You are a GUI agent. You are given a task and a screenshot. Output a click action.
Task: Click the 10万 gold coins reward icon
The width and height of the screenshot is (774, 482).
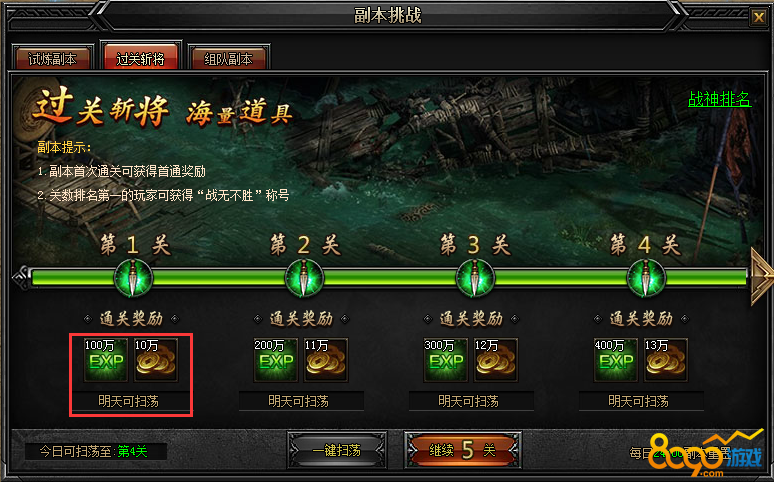(x=156, y=360)
